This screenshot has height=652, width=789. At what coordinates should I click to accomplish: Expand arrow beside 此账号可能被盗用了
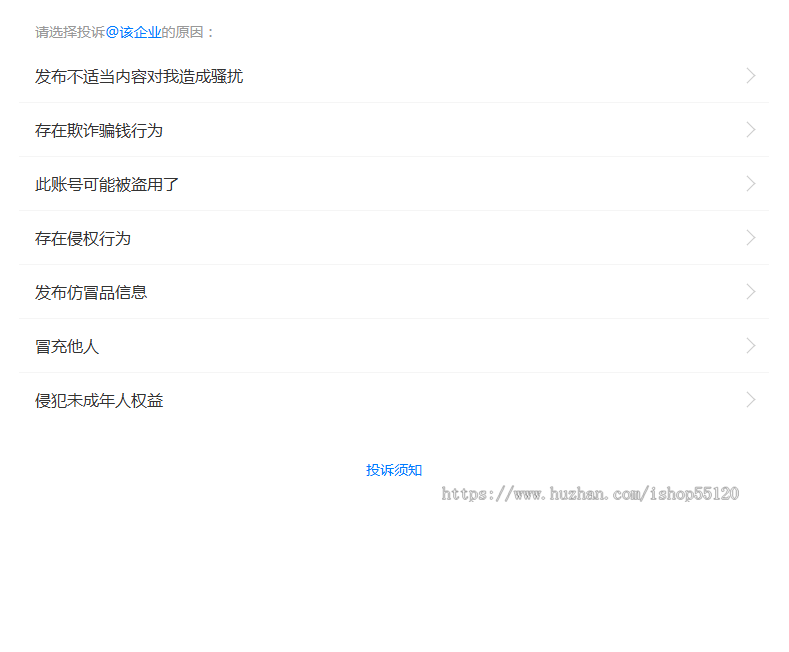click(x=751, y=184)
